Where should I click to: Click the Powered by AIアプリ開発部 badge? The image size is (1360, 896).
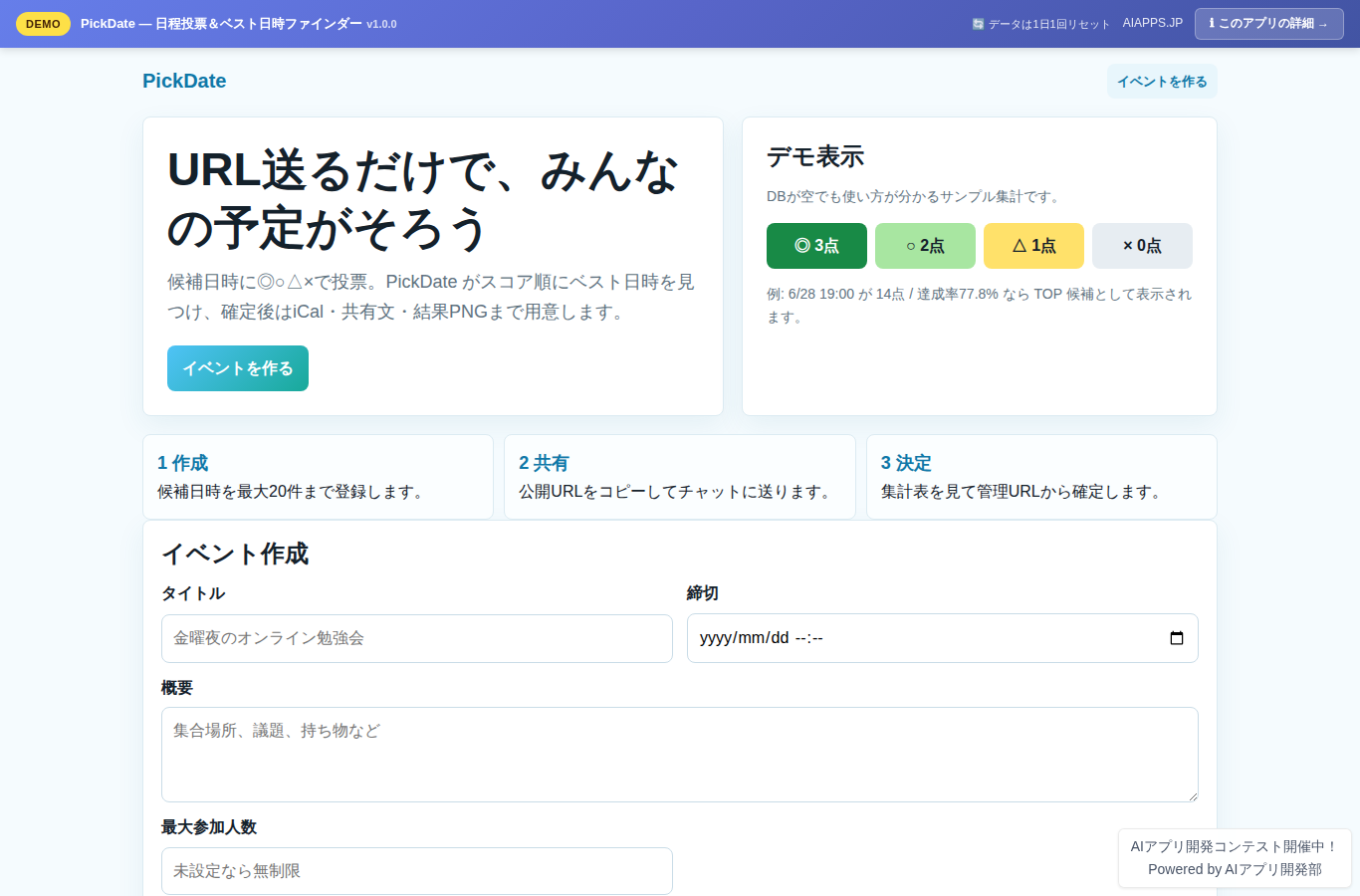coord(1235,869)
